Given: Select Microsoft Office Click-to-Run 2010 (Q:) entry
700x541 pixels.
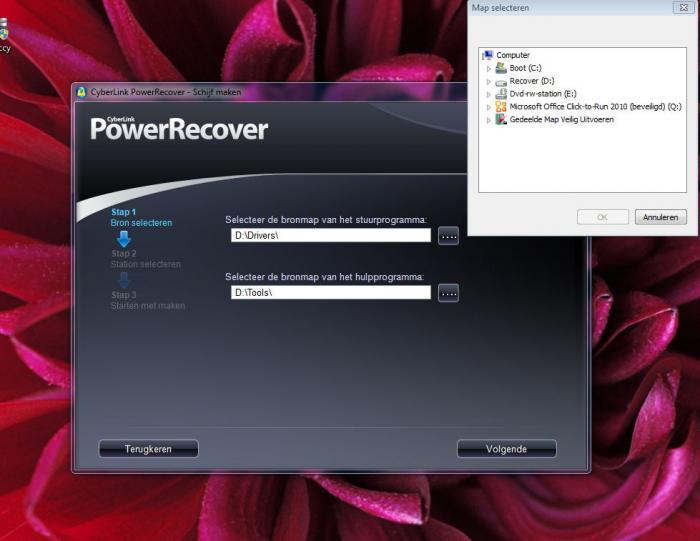Looking at the screenshot, I should [x=596, y=107].
